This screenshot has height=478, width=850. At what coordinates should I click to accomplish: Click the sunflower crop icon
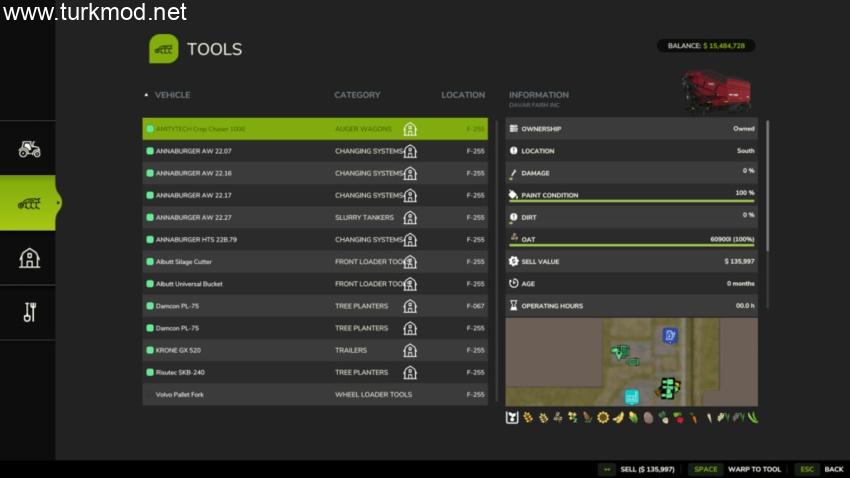pyautogui.click(x=603, y=417)
